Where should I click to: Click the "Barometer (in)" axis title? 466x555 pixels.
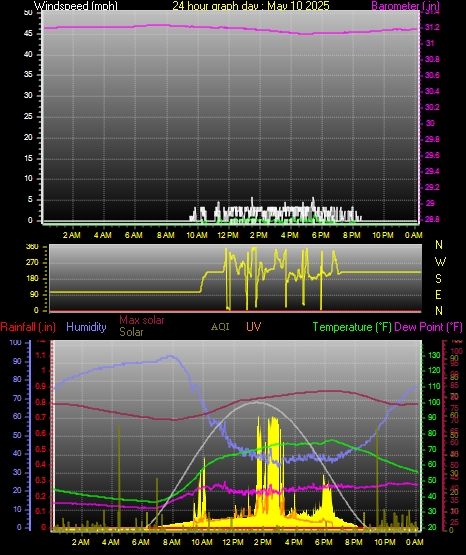(405, 6)
